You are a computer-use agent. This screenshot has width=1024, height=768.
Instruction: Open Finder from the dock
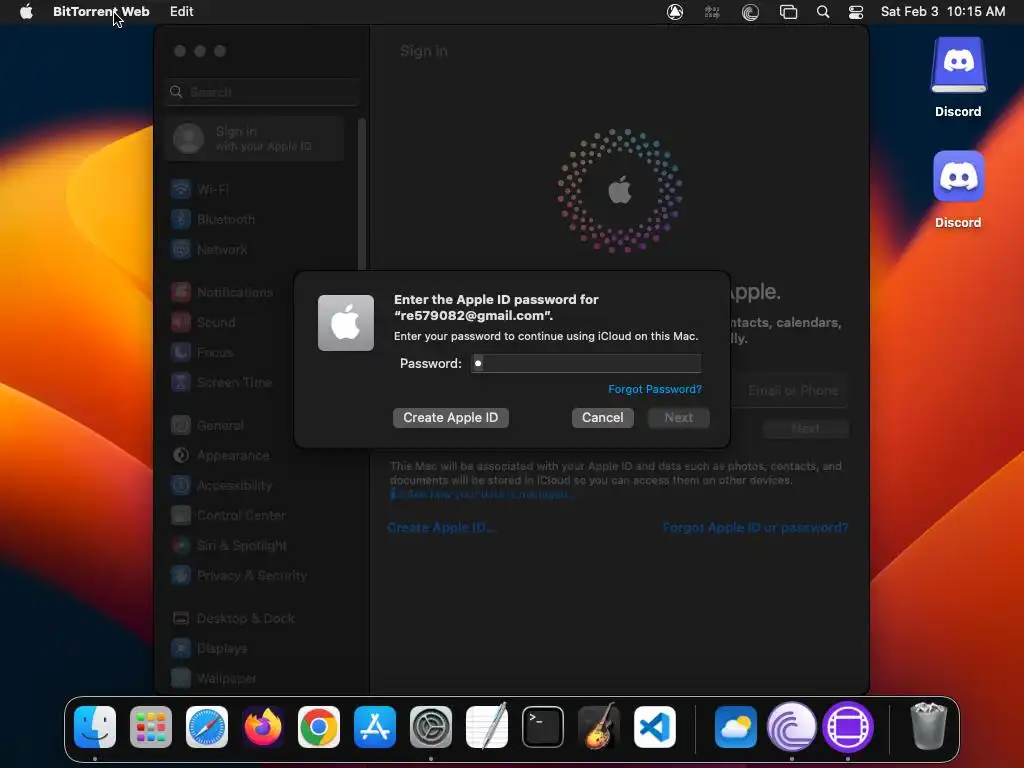(x=95, y=727)
